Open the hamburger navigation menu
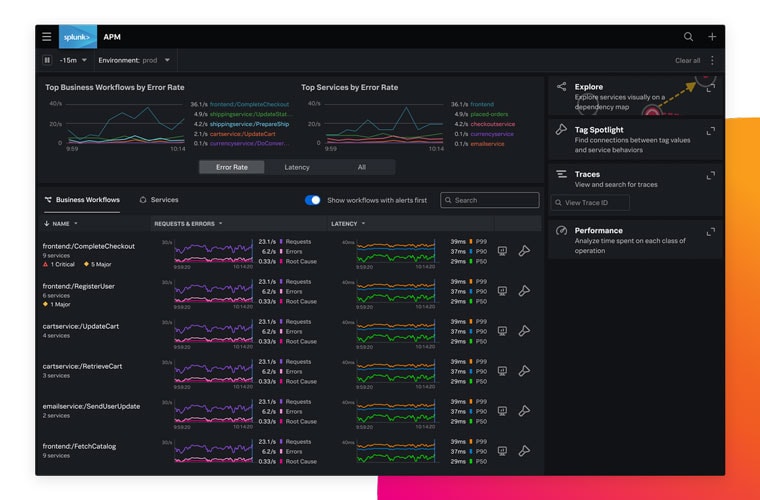Image resolution: width=760 pixels, height=500 pixels. [47, 37]
